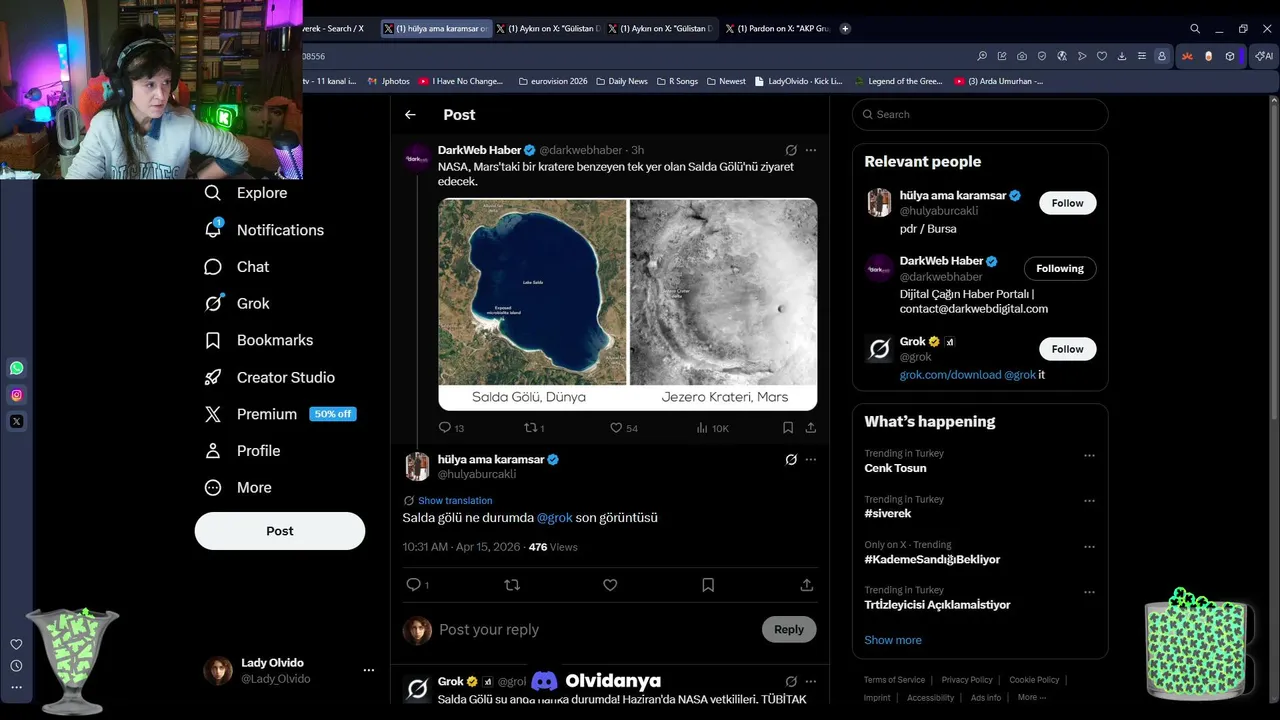Bookmark hülya ama karamsar's post
The height and width of the screenshot is (720, 1280).
click(x=708, y=585)
